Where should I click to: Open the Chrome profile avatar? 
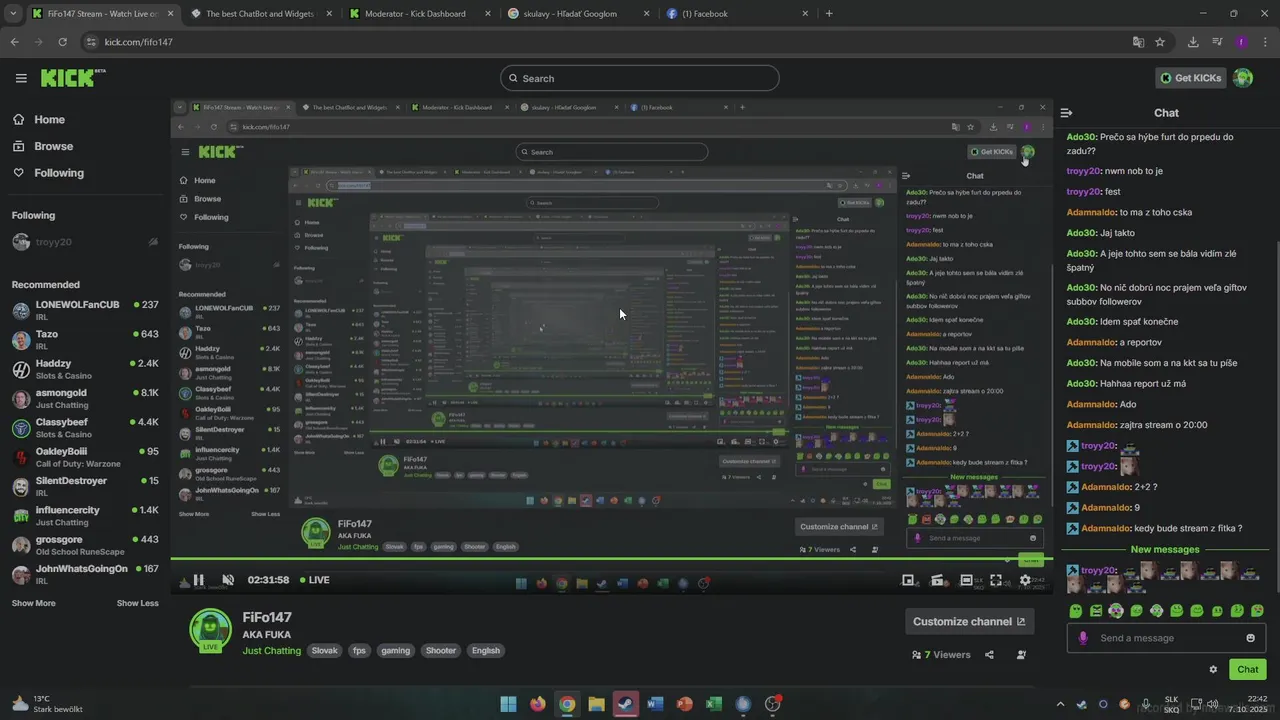1241,42
